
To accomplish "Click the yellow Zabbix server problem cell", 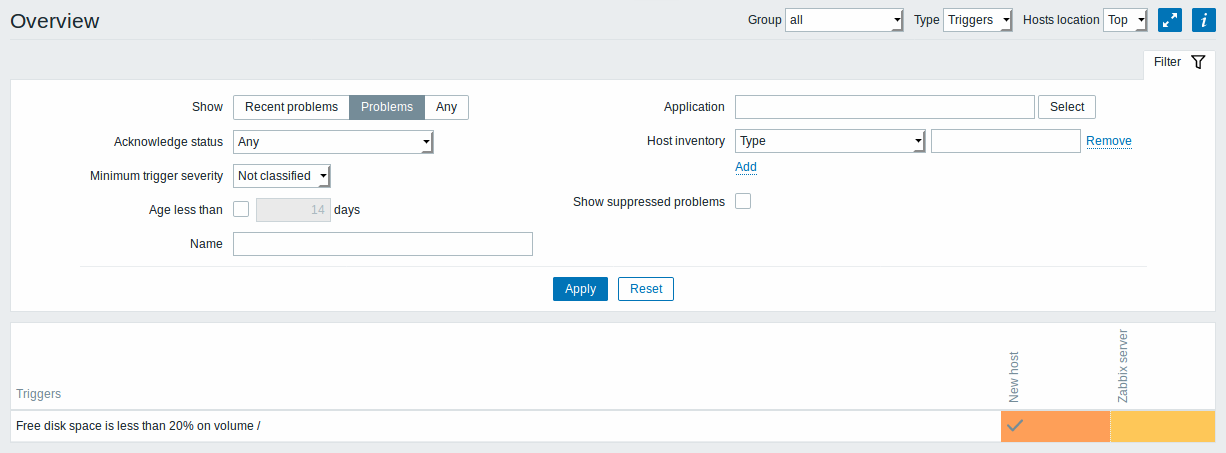I will [1162, 426].
